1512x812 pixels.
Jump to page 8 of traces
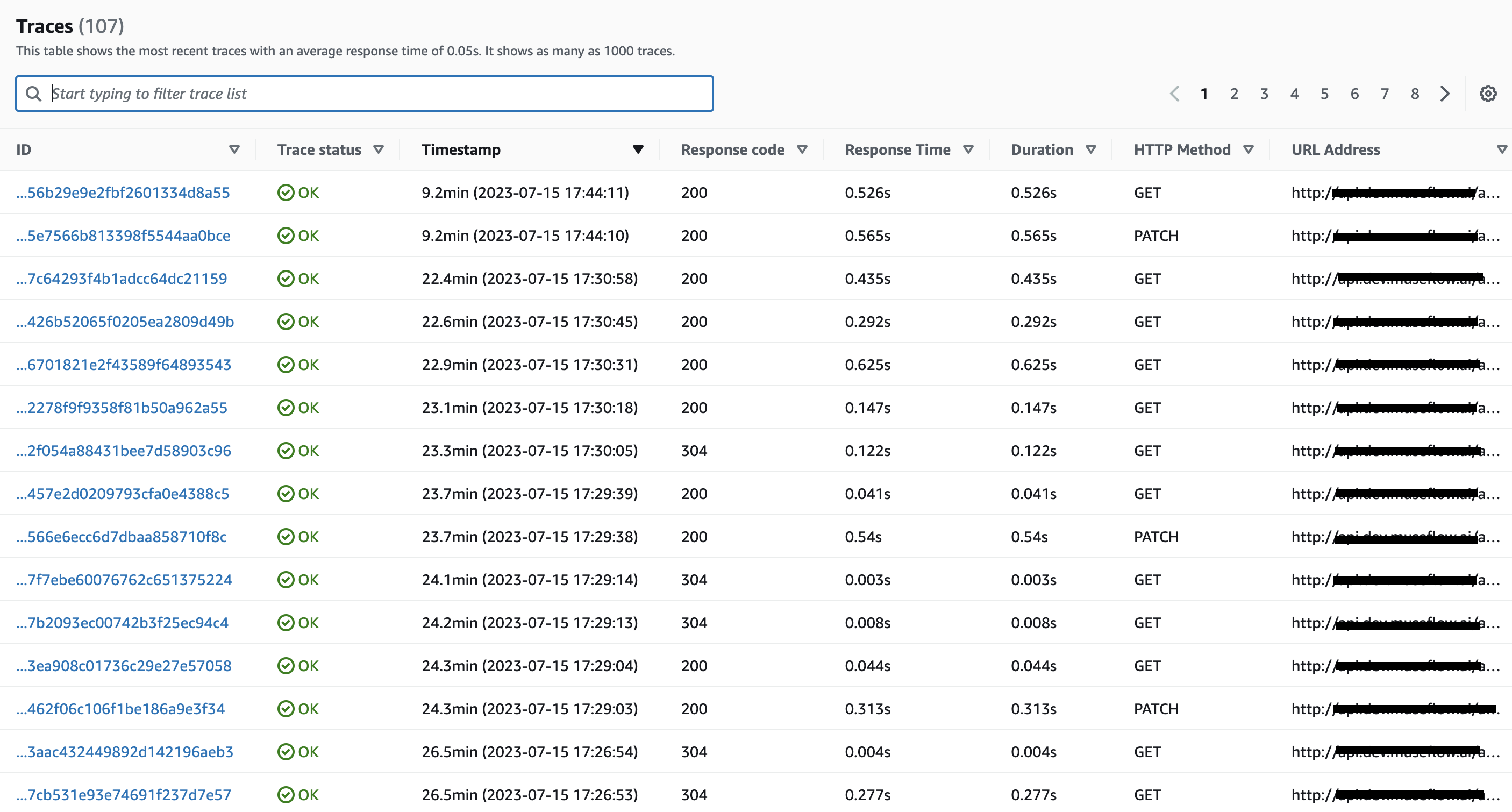(1415, 94)
